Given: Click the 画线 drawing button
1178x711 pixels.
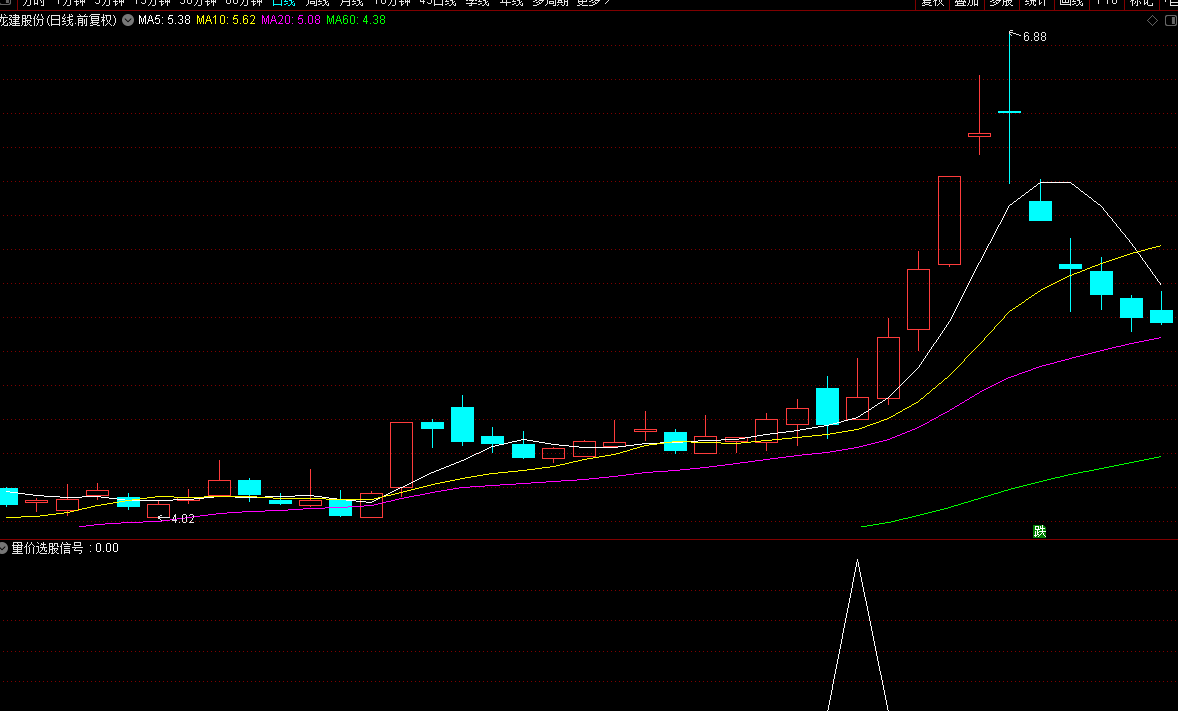Looking at the screenshot, I should [x=1071, y=3].
